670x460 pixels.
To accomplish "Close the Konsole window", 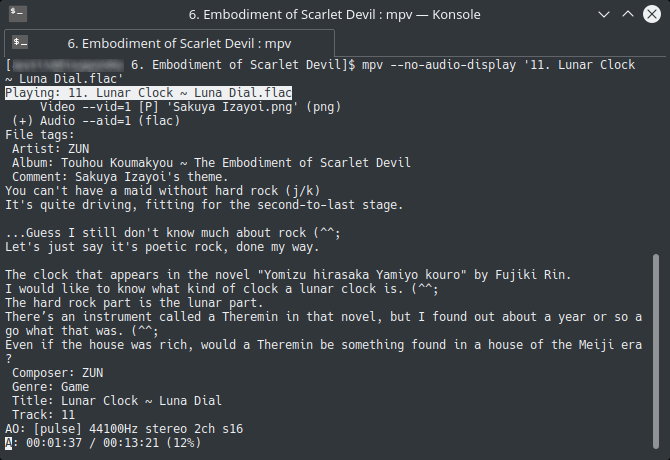I will [x=652, y=14].
